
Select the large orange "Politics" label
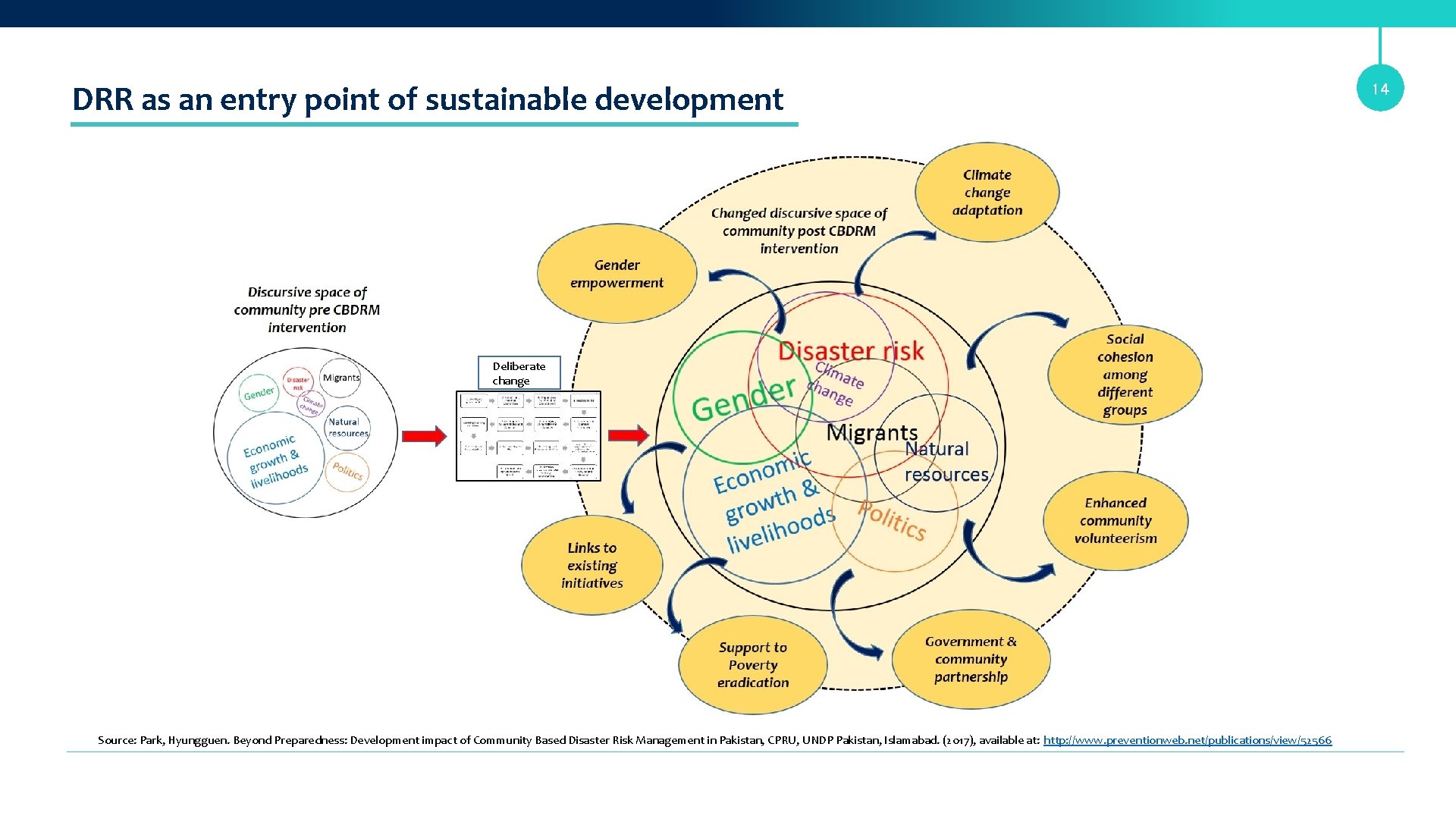coord(892,521)
